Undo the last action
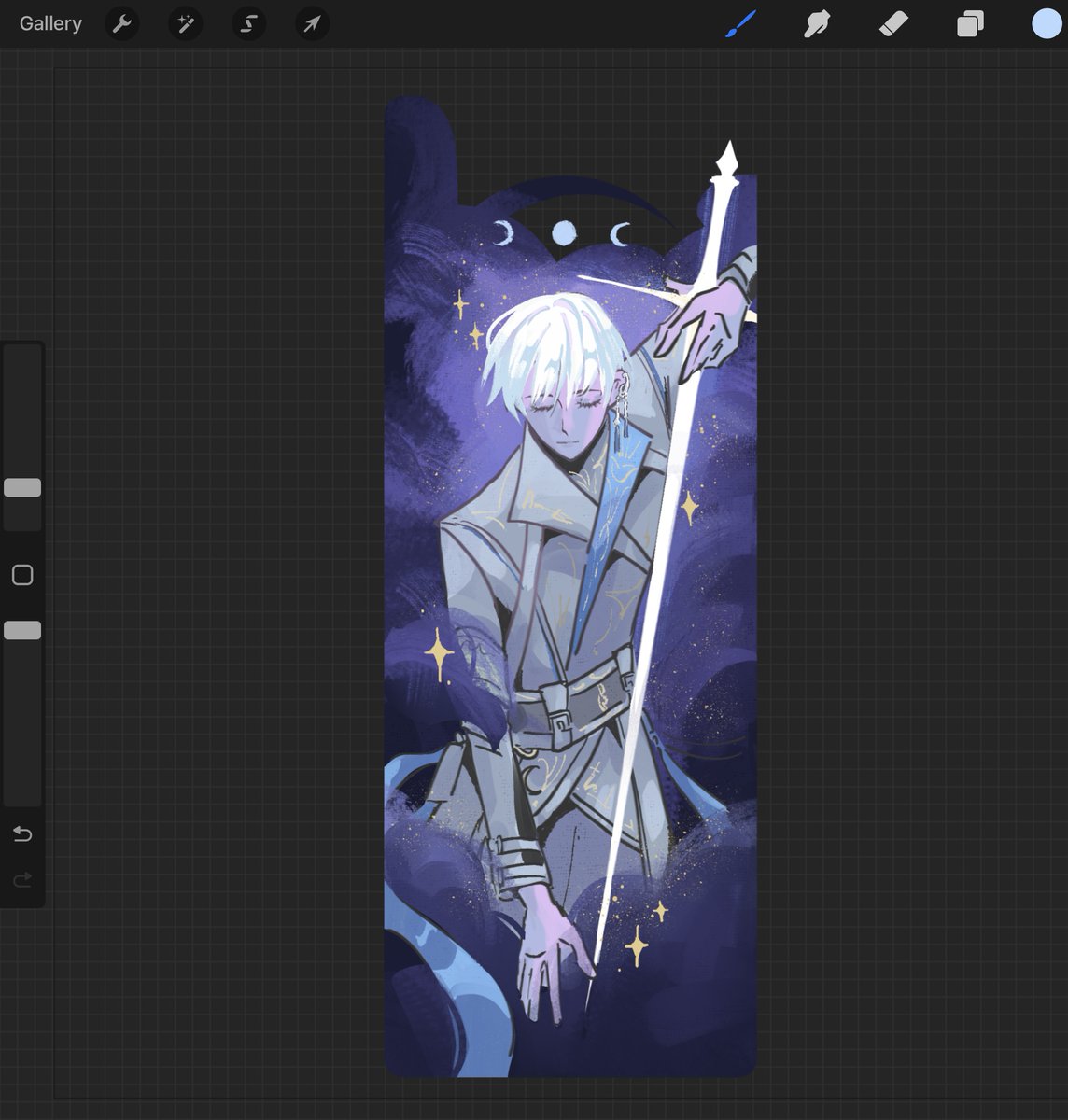 coord(22,833)
